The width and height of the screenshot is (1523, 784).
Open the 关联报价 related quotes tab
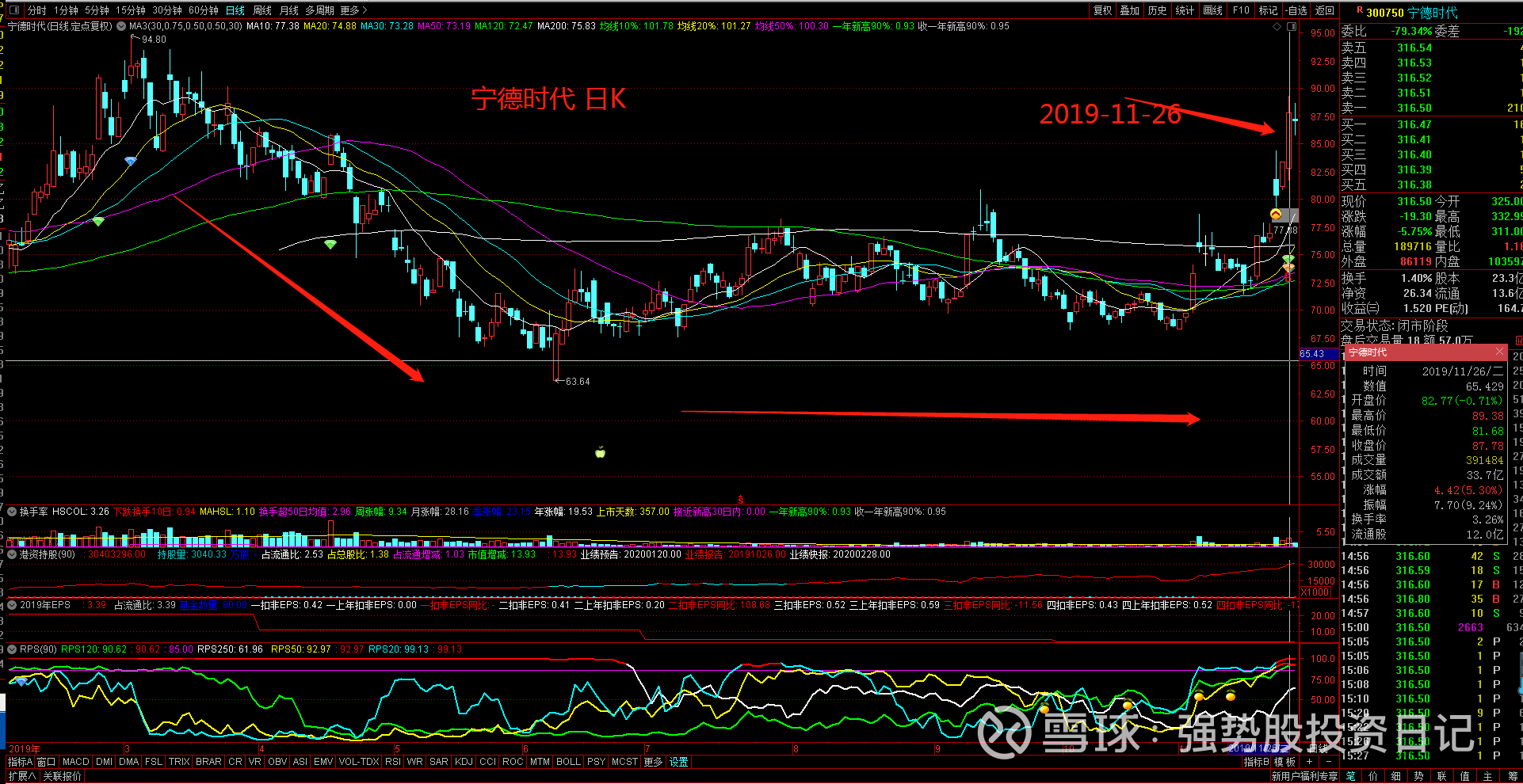click(62, 776)
